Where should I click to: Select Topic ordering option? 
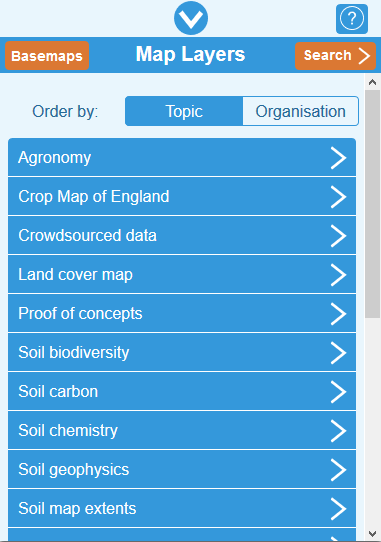[x=184, y=111]
